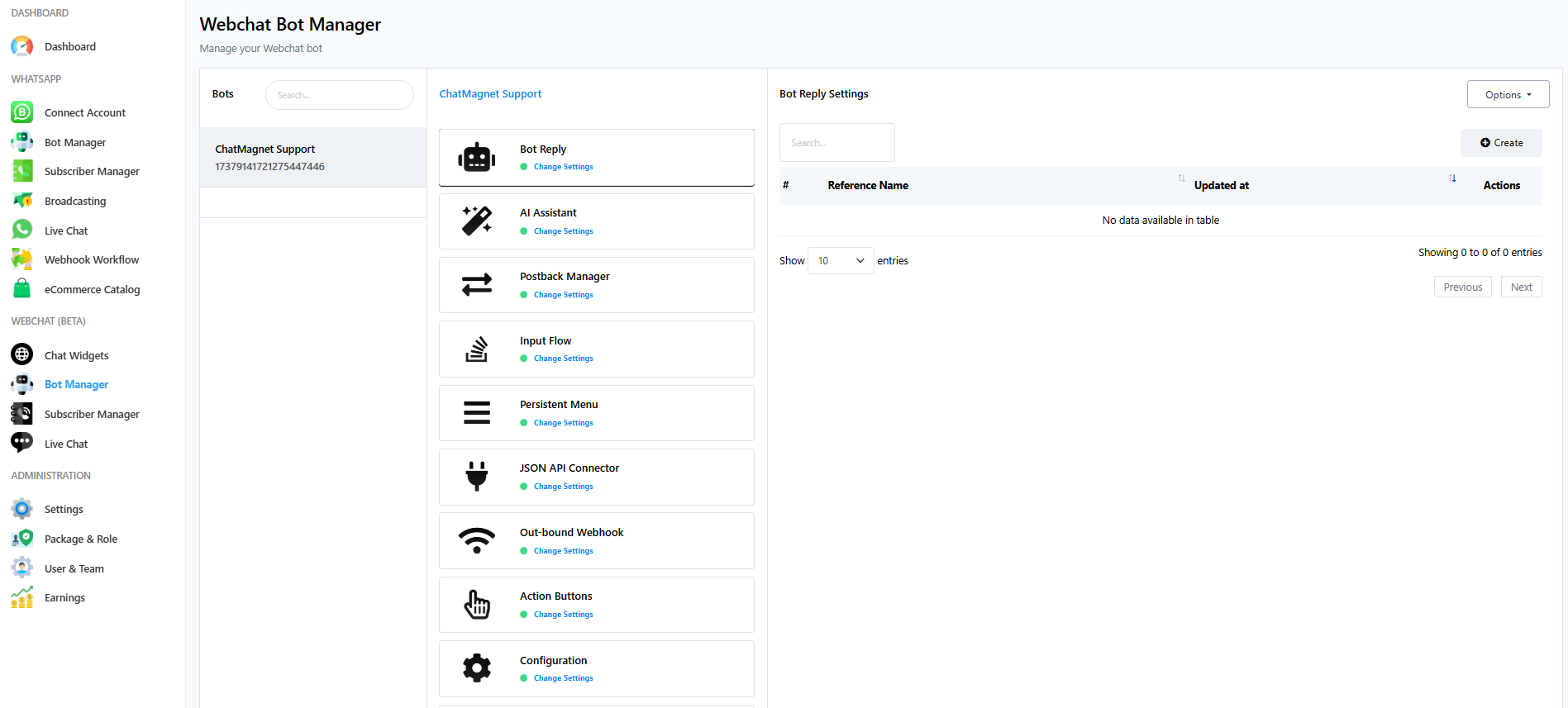Click the Broadcasting megaphone icon

tap(22, 200)
